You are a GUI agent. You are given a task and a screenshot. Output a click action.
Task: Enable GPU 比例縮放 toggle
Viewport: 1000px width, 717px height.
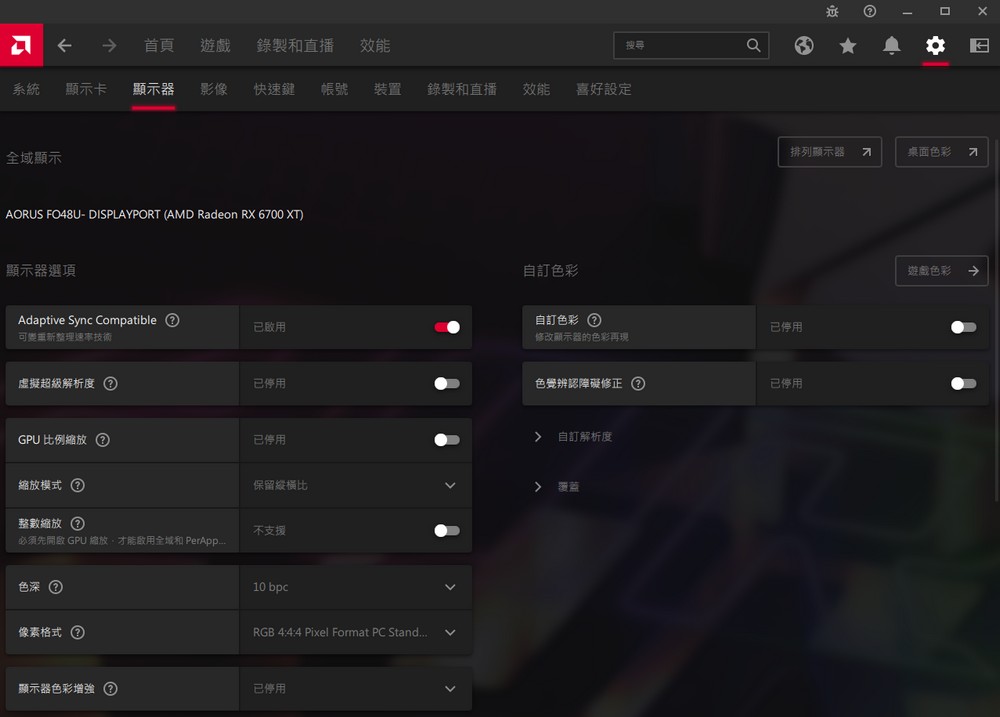coord(447,440)
